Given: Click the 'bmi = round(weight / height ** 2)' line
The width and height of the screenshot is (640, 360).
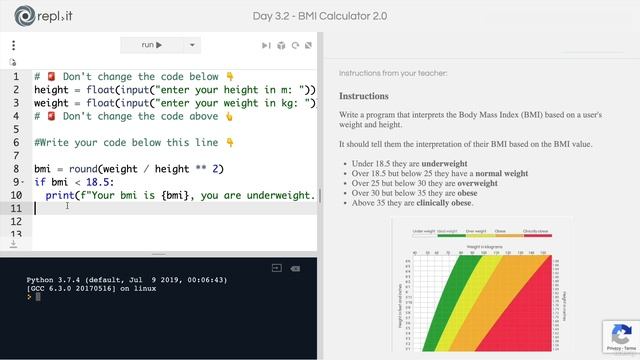Looking at the screenshot, I should point(129,169).
